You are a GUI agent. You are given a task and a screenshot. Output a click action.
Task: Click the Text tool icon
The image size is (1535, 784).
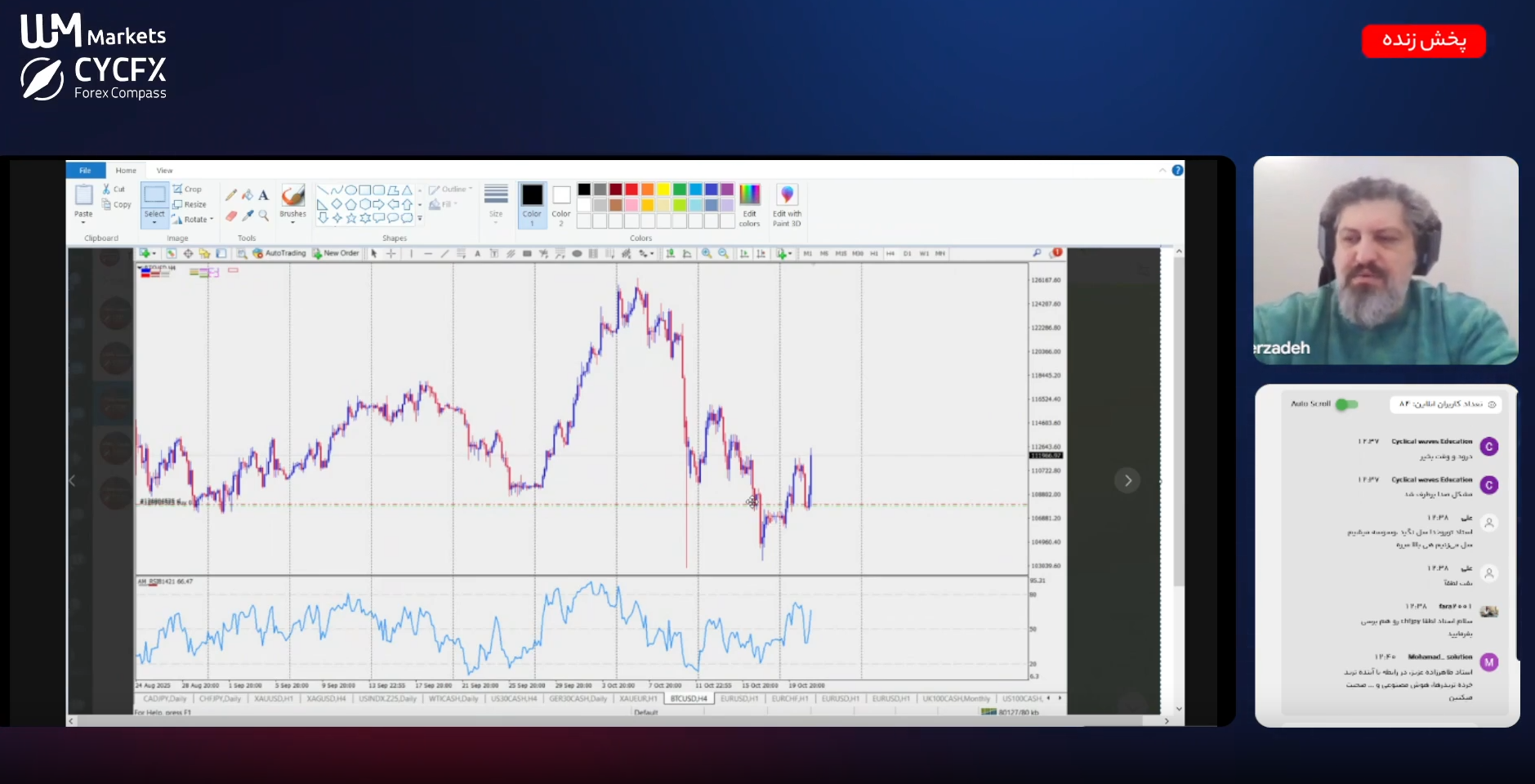coord(263,195)
